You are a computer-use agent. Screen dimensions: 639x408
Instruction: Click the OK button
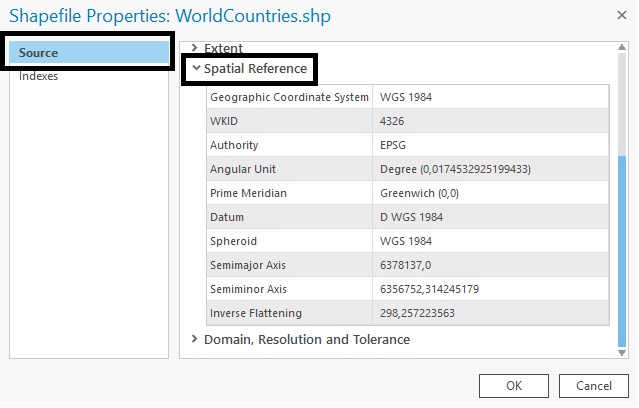[513, 385]
